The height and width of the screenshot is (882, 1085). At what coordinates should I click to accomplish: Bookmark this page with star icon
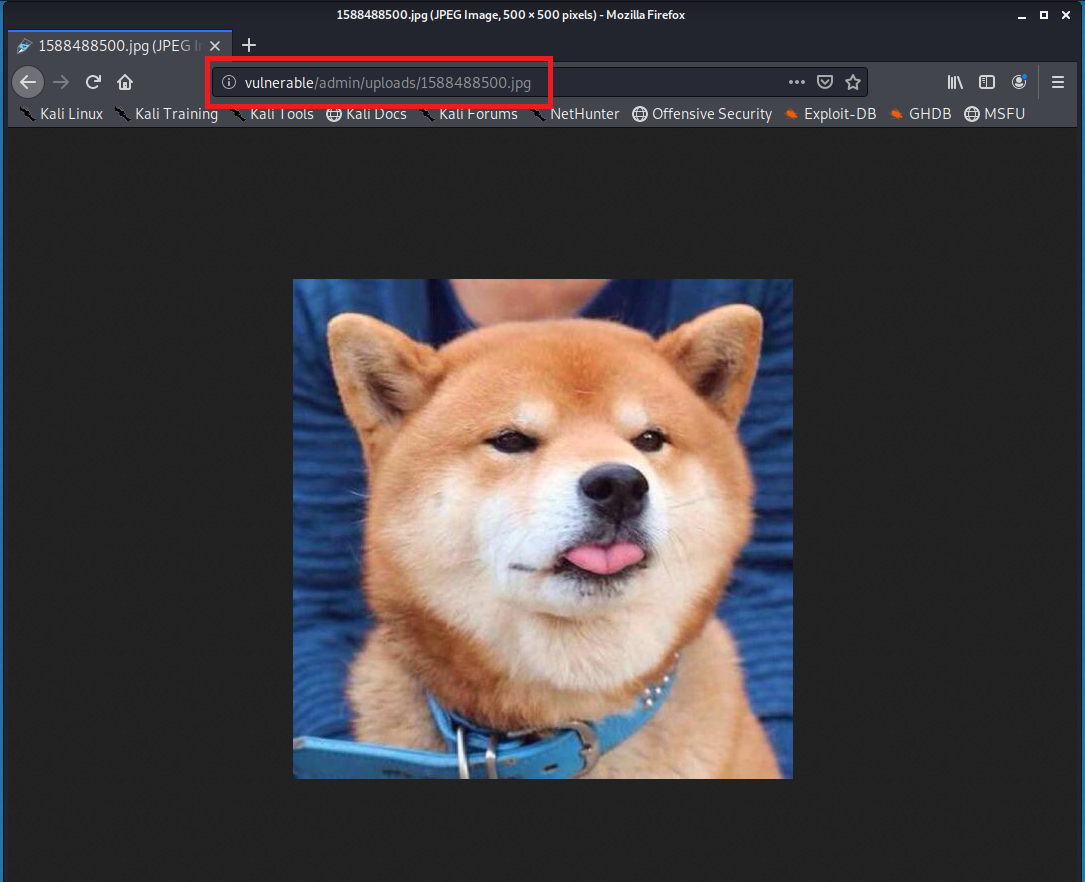(853, 82)
